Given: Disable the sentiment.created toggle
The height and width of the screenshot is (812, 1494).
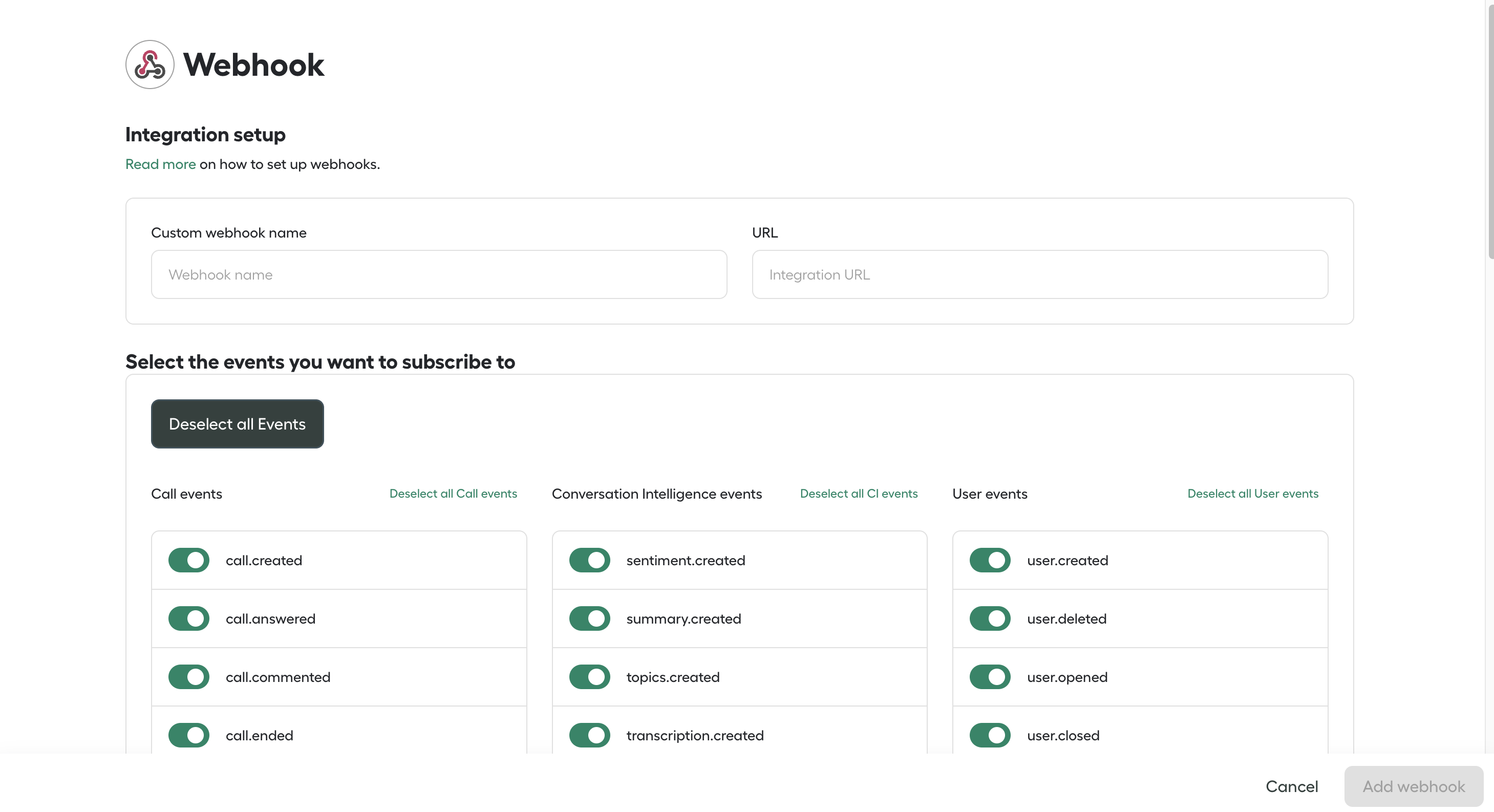Looking at the screenshot, I should point(589,560).
